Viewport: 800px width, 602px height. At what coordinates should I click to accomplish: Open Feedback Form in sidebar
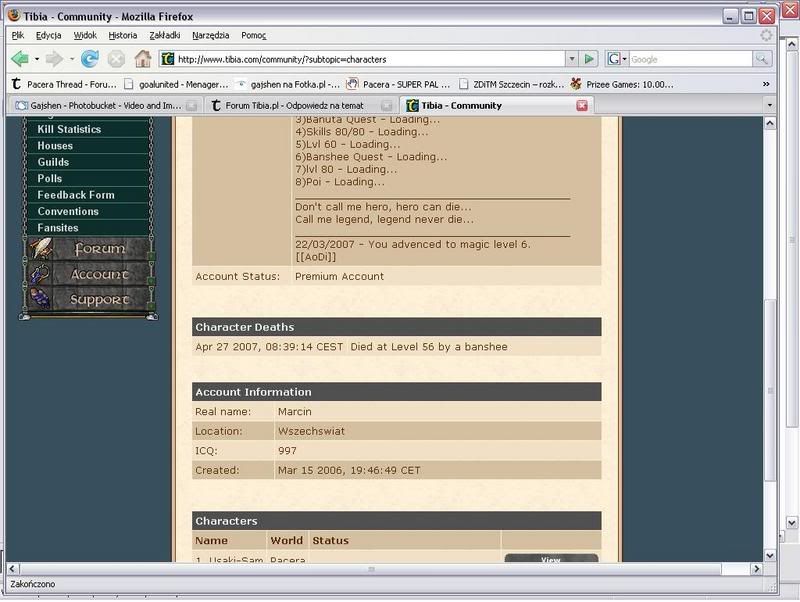point(76,194)
